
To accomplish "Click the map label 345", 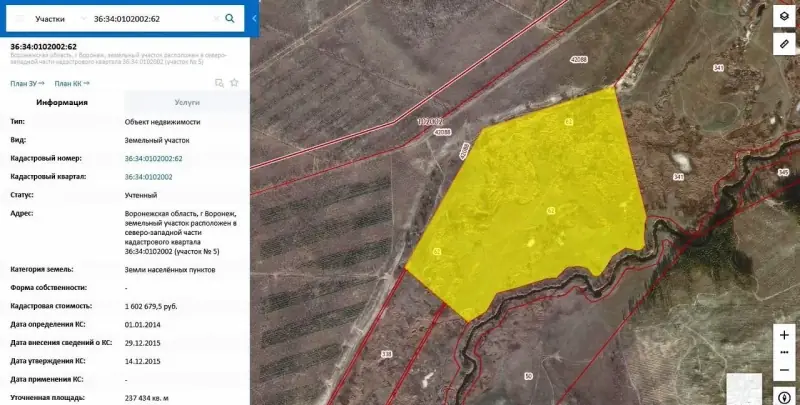I will tap(783, 173).
